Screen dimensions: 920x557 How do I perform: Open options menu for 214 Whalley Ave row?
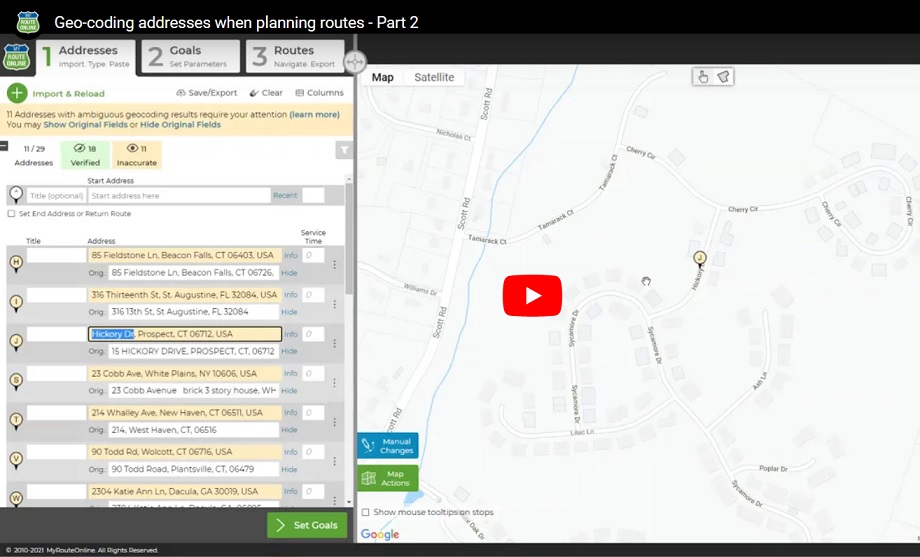[334, 422]
